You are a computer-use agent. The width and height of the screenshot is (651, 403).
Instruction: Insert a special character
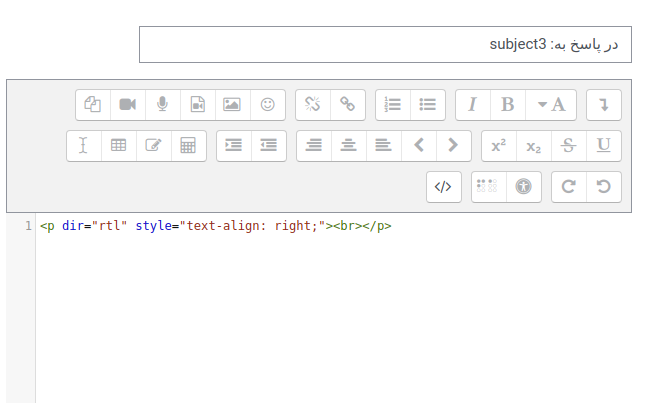point(154,146)
